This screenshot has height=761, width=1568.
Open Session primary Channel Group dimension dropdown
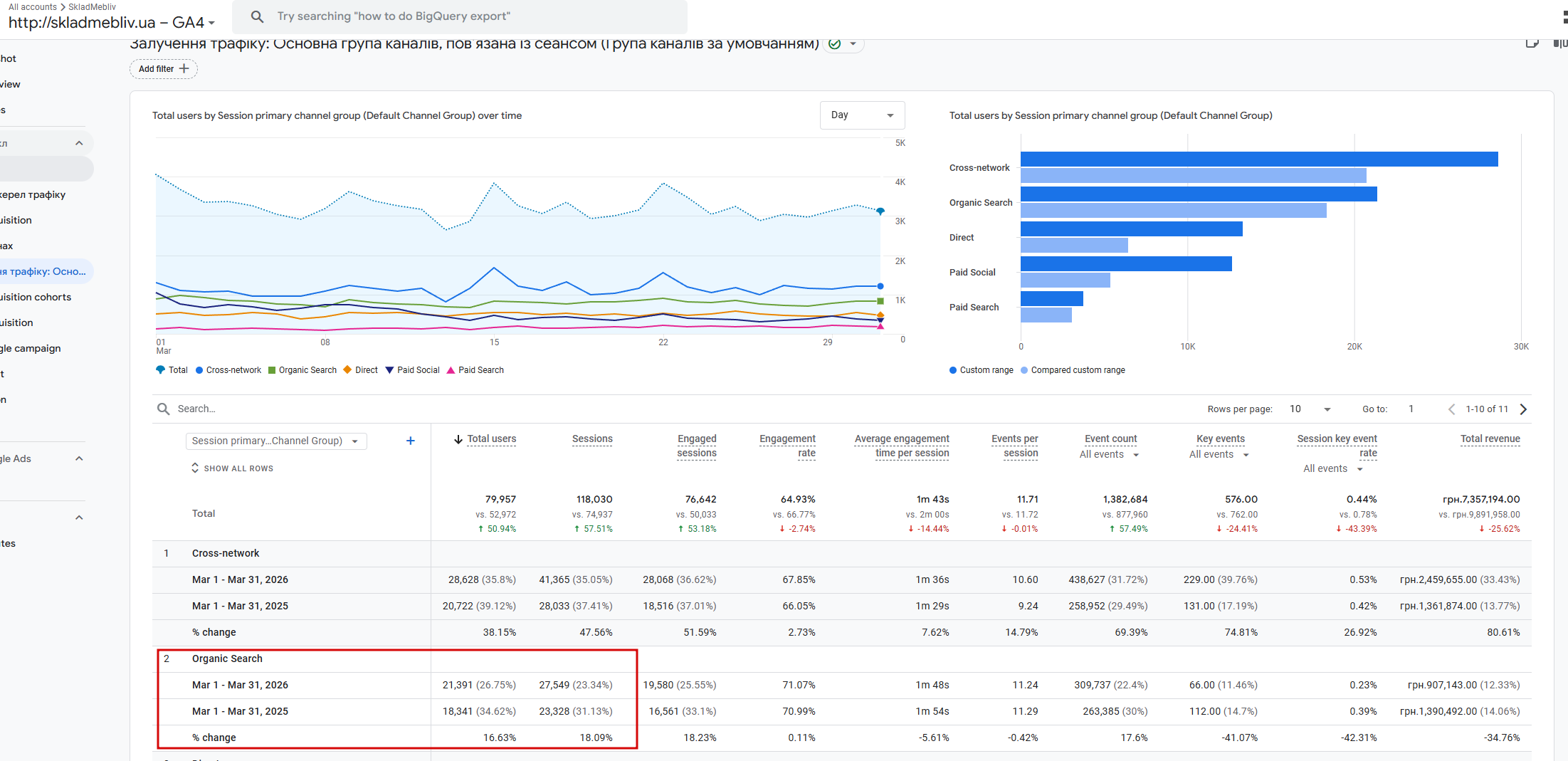(x=275, y=441)
